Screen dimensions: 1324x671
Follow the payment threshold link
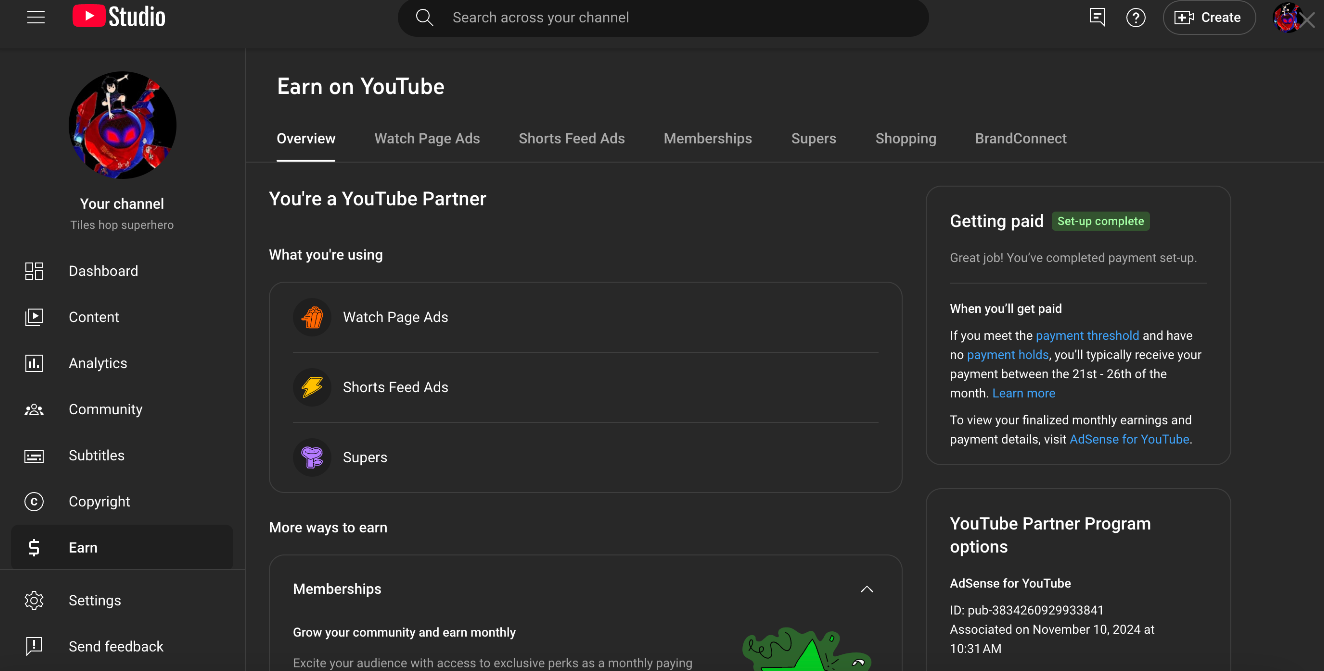tap(1087, 336)
